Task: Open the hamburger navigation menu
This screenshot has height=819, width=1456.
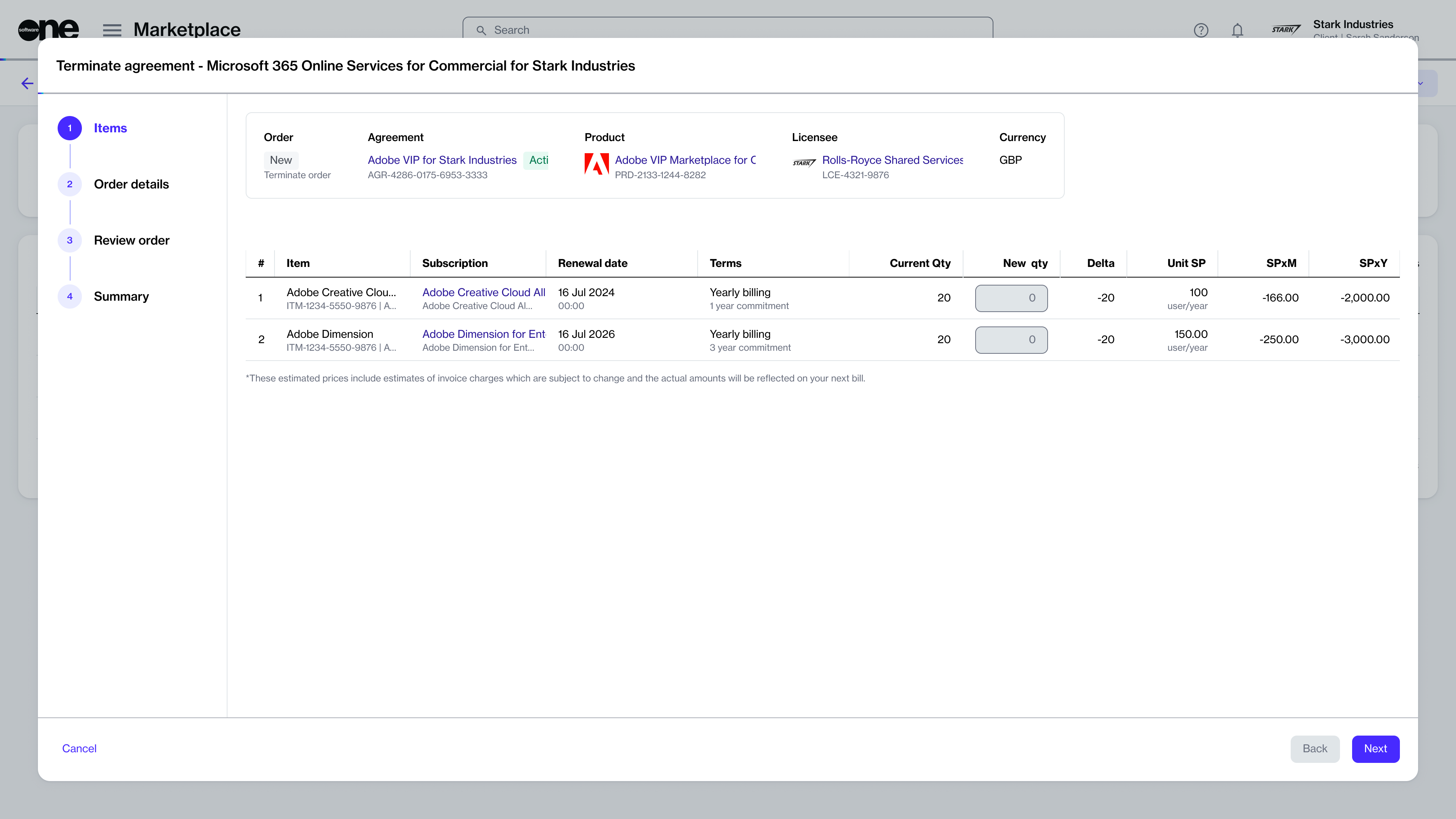Action: pyautogui.click(x=112, y=30)
